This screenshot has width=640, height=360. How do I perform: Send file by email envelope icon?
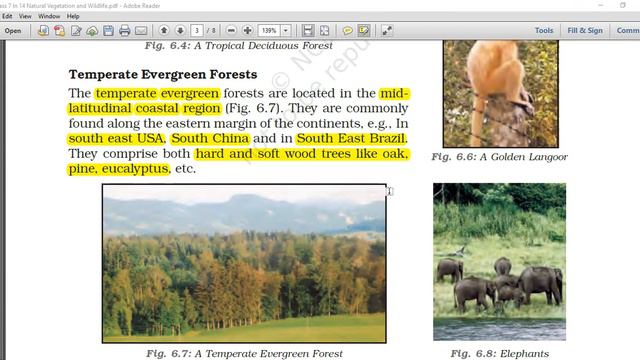tap(141, 31)
